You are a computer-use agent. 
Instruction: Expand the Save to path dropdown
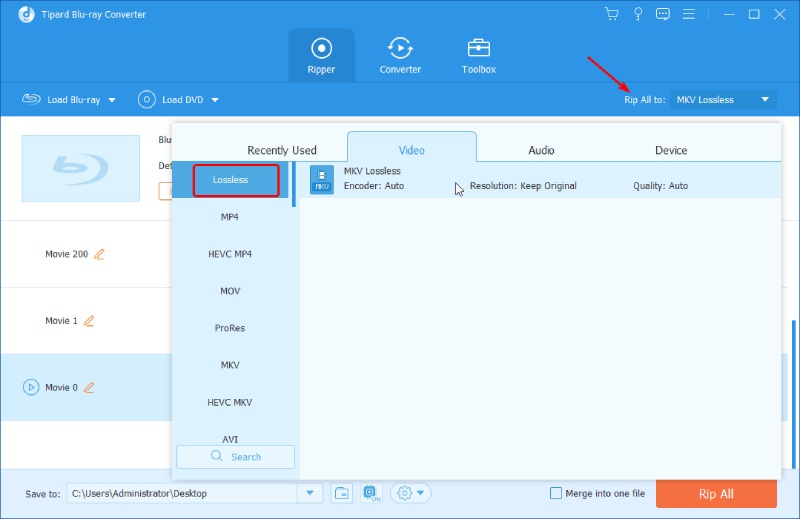pyautogui.click(x=310, y=493)
